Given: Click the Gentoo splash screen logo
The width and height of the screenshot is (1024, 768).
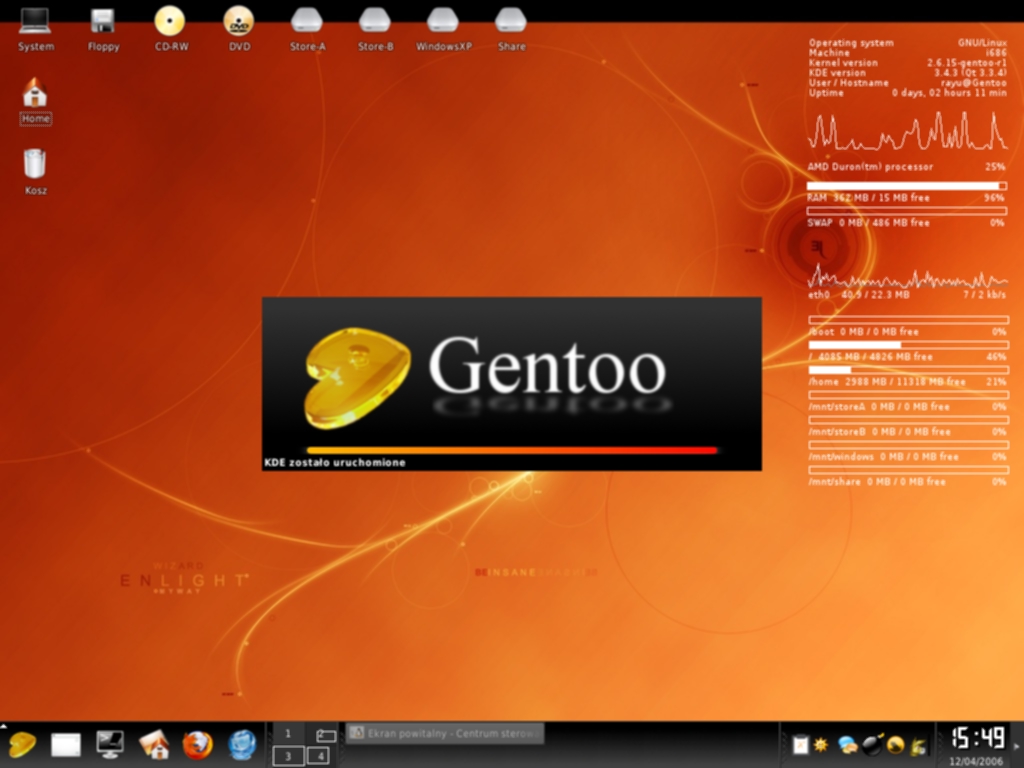Looking at the screenshot, I should pyautogui.click(x=357, y=378).
